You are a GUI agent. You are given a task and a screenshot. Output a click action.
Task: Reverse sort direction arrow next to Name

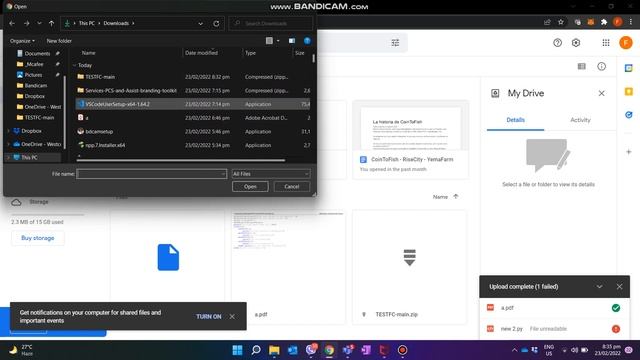tap(456, 196)
